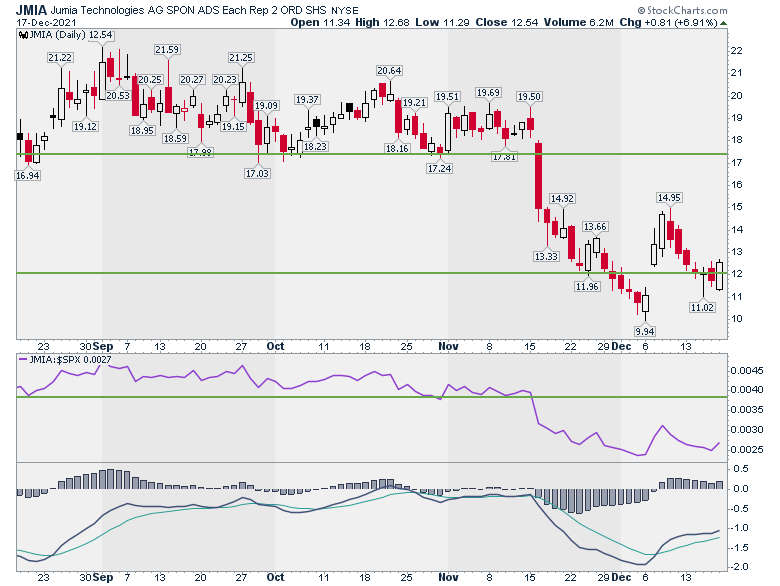The width and height of the screenshot is (780, 586).
Task: Click the 13.66 price label
Action: click(x=595, y=226)
